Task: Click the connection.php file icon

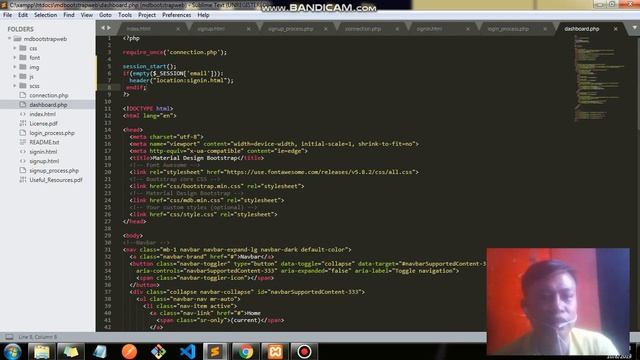Action: (23, 95)
